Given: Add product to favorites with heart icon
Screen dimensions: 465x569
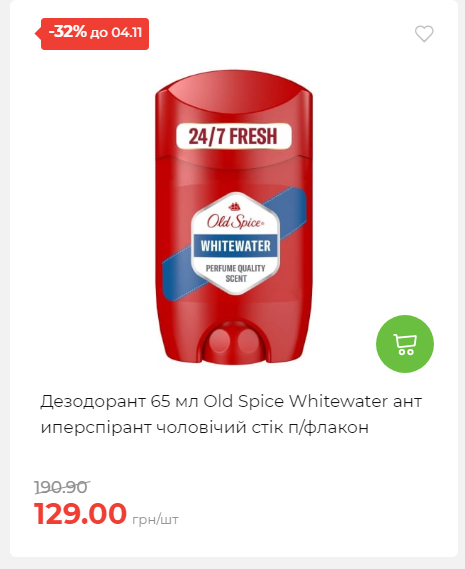Looking at the screenshot, I should [x=424, y=34].
